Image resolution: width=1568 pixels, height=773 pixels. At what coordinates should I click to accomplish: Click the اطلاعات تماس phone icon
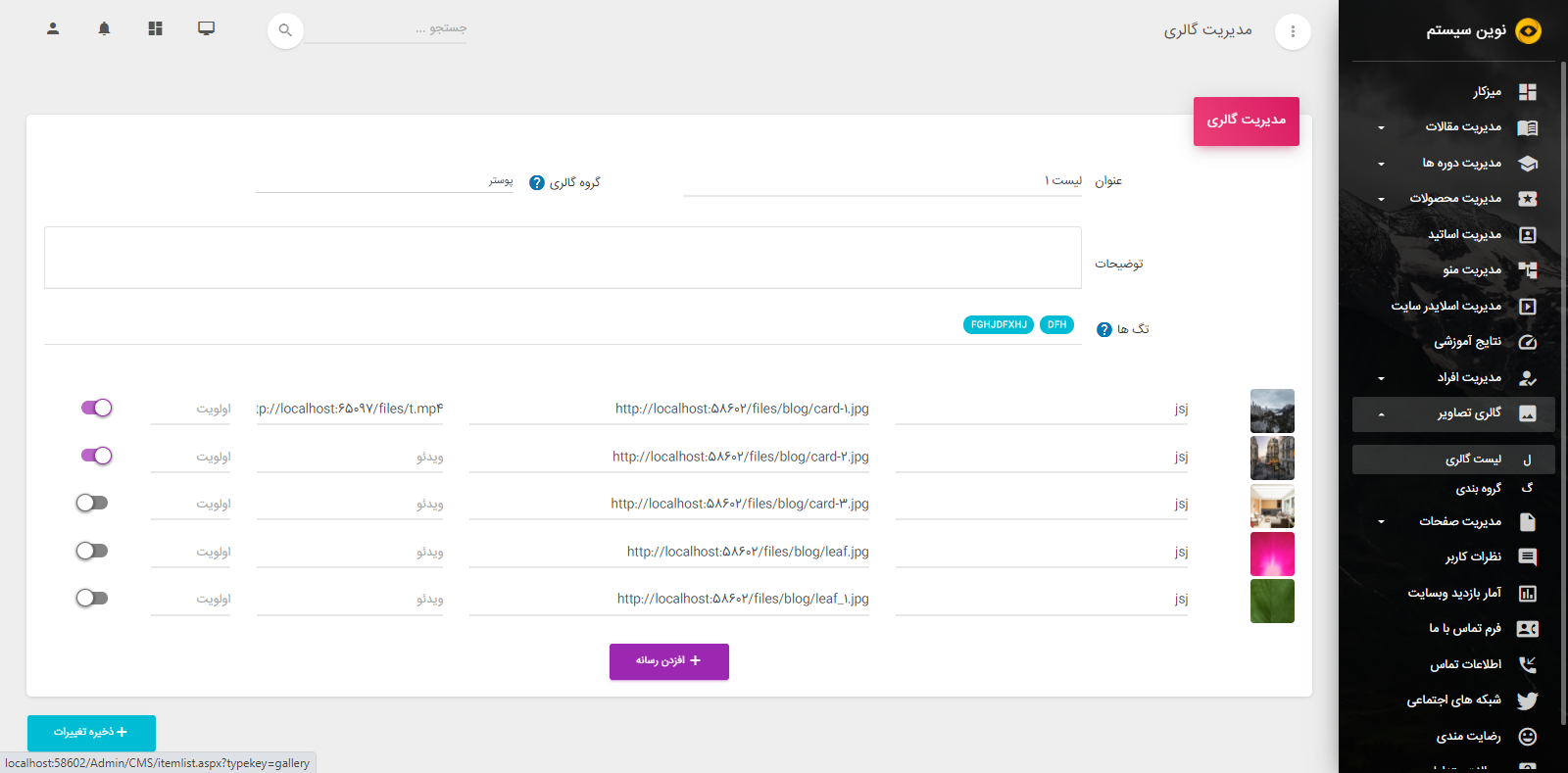(1527, 665)
